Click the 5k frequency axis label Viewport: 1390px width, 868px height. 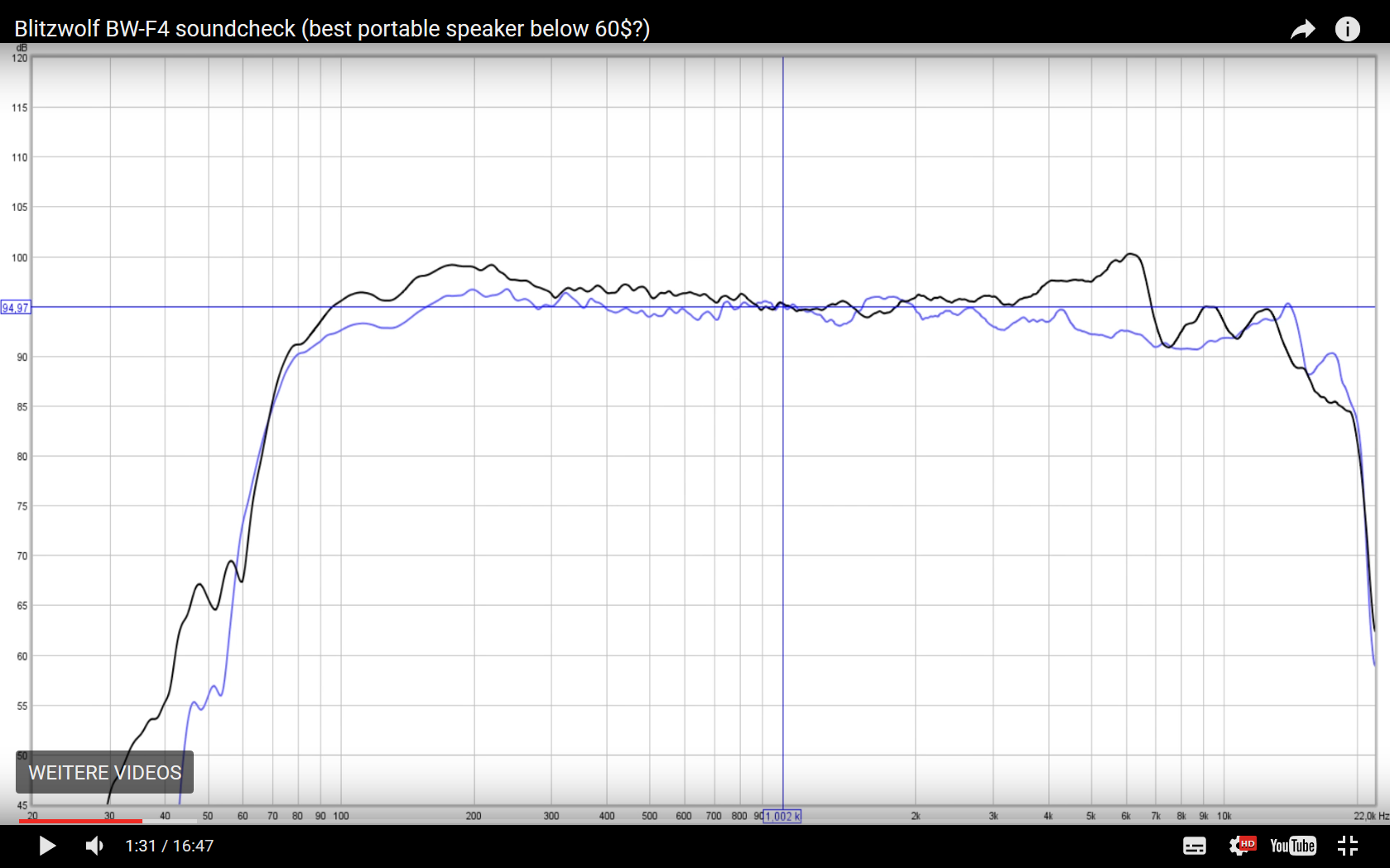coord(1091,816)
